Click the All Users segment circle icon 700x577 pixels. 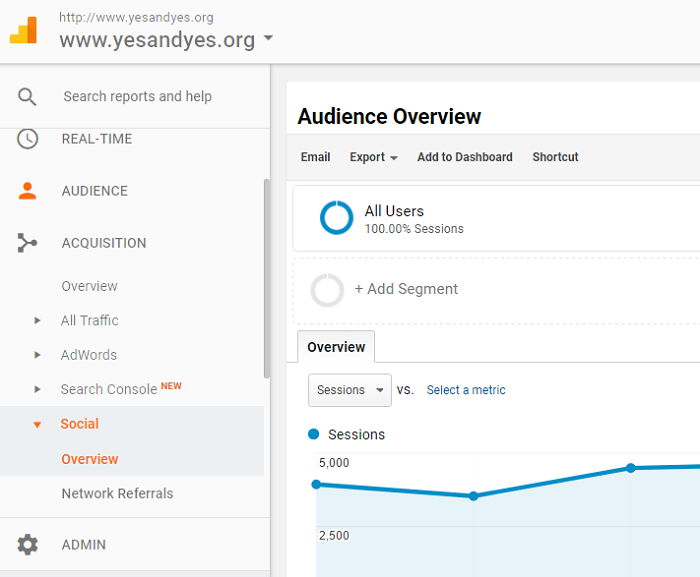click(x=336, y=218)
